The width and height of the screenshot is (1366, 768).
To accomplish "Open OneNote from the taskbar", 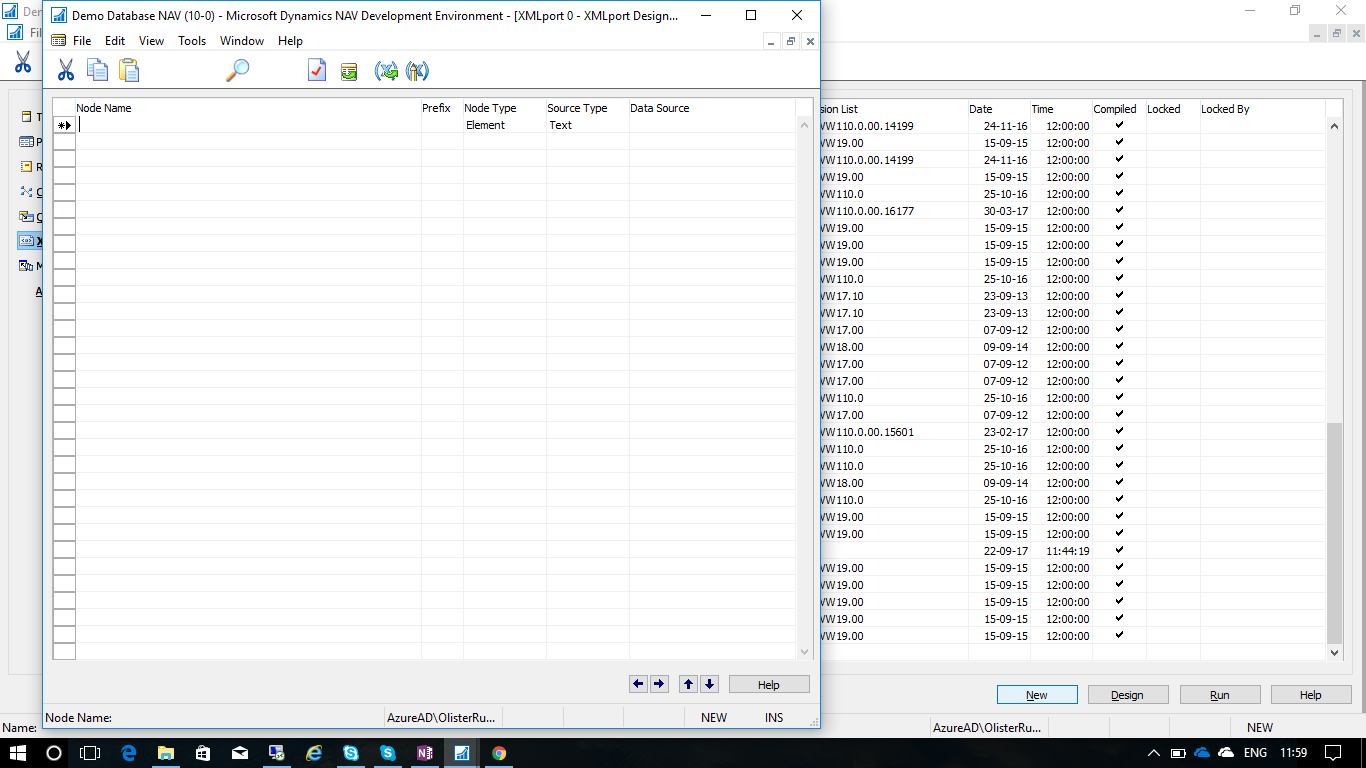I will point(425,753).
